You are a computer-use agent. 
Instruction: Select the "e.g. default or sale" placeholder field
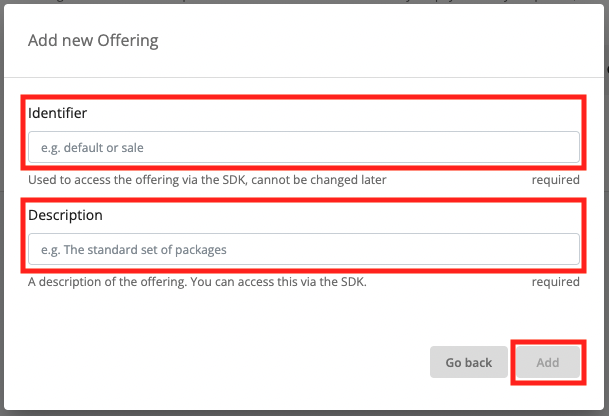coord(303,147)
